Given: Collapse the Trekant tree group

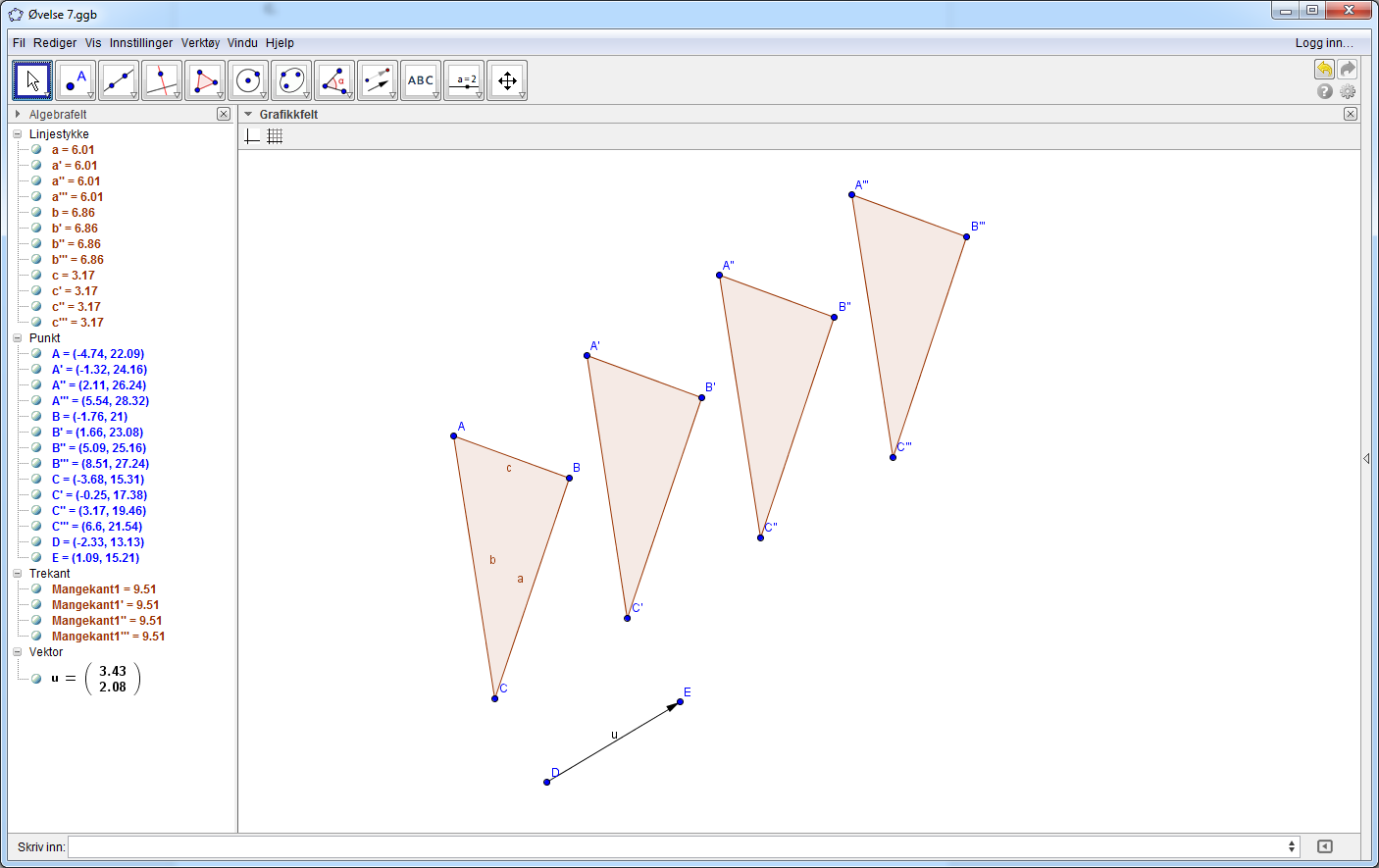Looking at the screenshot, I should 17,574.
